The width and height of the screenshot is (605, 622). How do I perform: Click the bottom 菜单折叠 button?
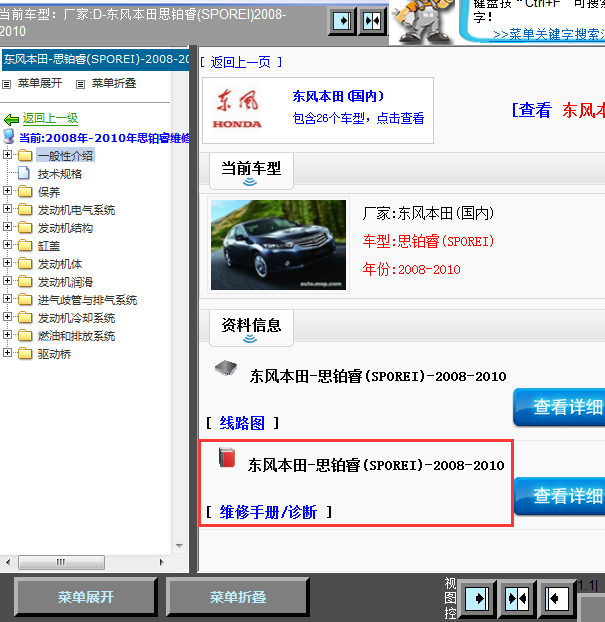(x=238, y=597)
